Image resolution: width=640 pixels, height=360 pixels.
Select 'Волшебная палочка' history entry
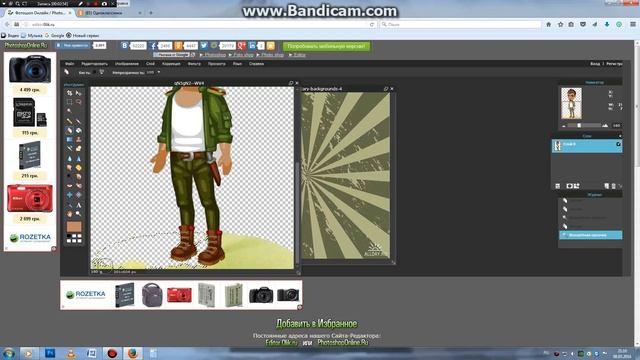(x=590, y=235)
